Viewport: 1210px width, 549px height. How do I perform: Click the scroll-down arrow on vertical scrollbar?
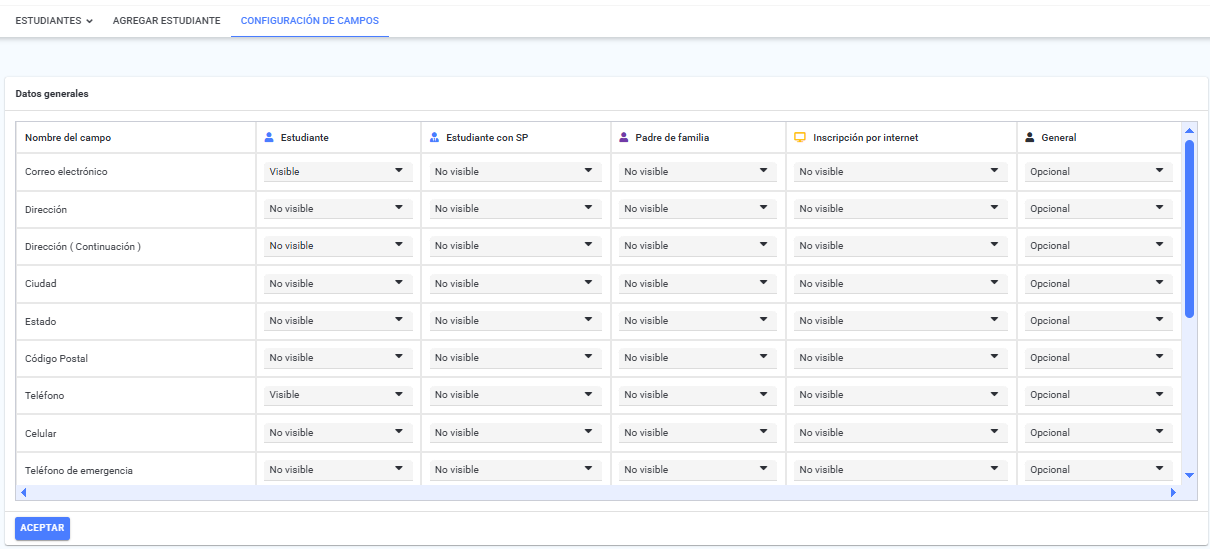(x=1189, y=476)
